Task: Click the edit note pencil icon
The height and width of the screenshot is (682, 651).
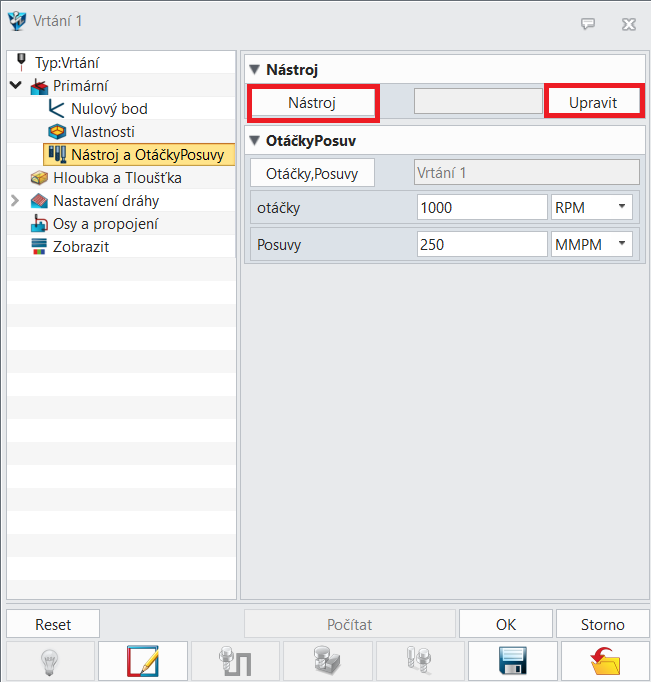Action: point(143,662)
